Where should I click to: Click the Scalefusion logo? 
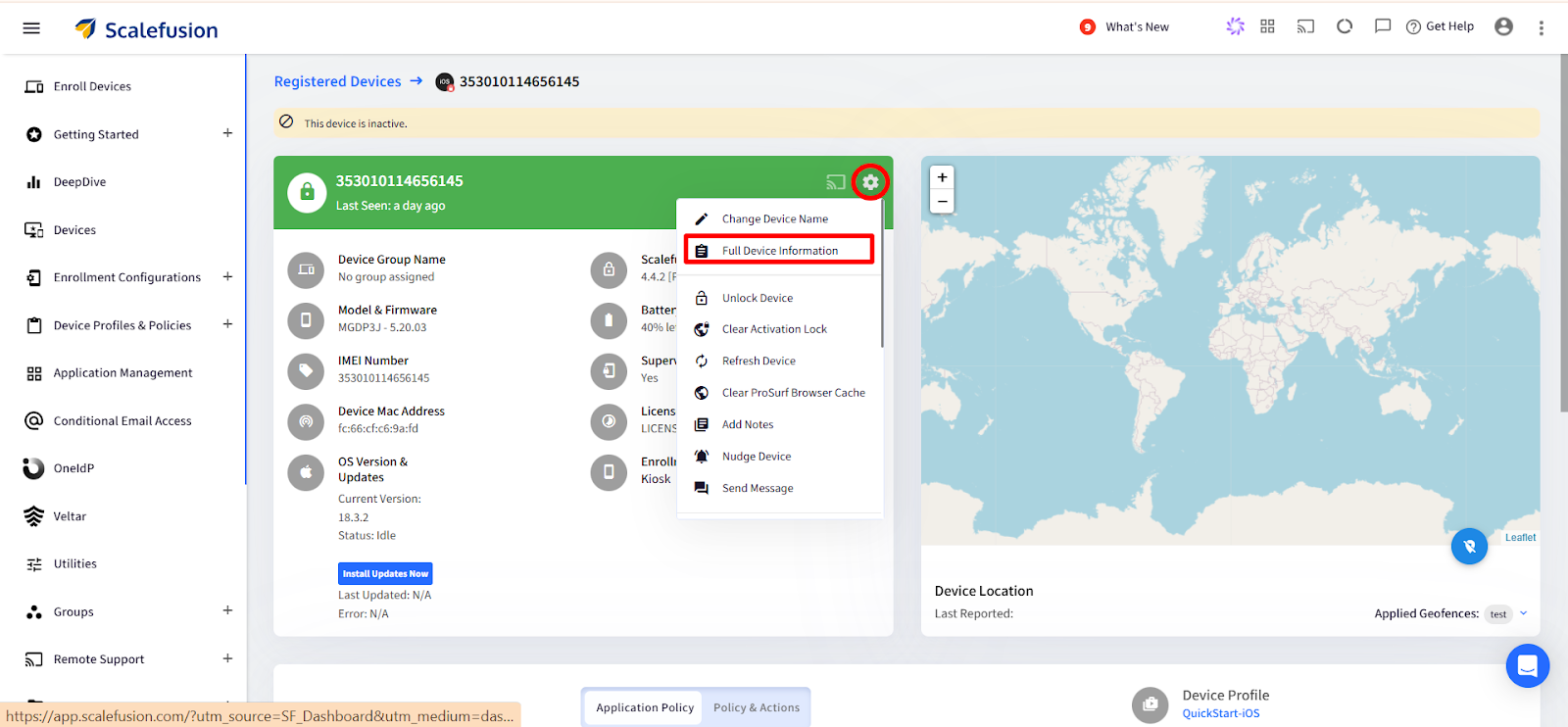[147, 29]
